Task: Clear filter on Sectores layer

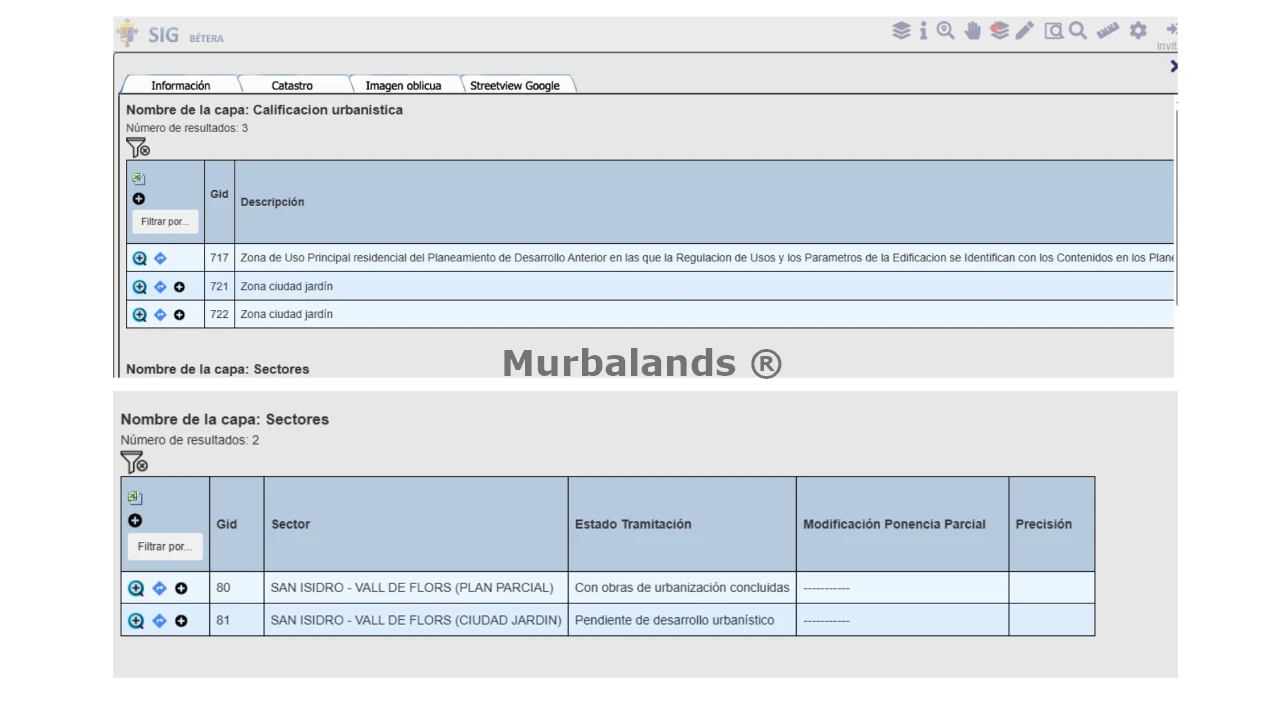Action: point(134,462)
